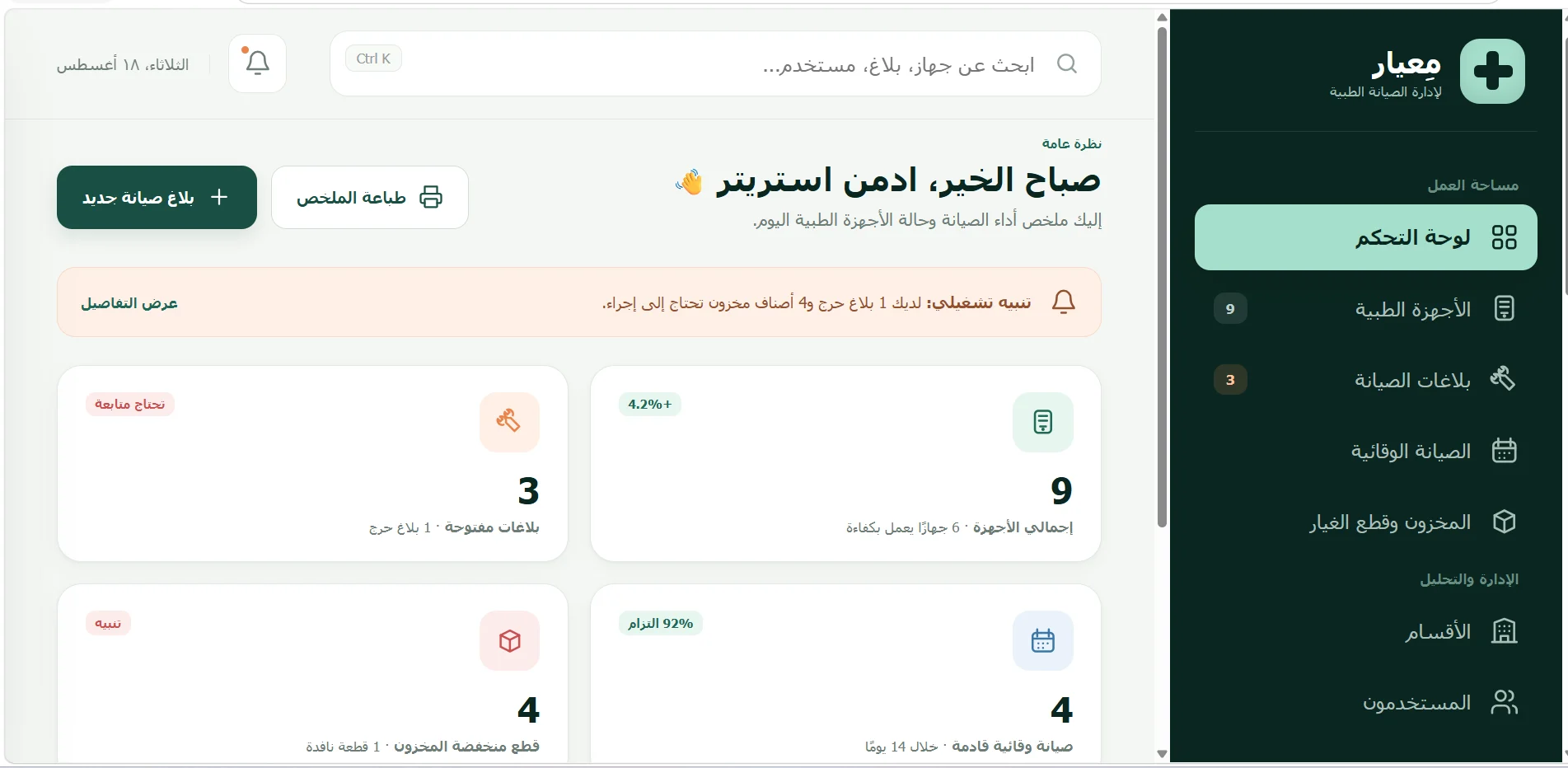Click the search magnifier icon
The height and width of the screenshot is (768, 1568).
click(x=1067, y=63)
